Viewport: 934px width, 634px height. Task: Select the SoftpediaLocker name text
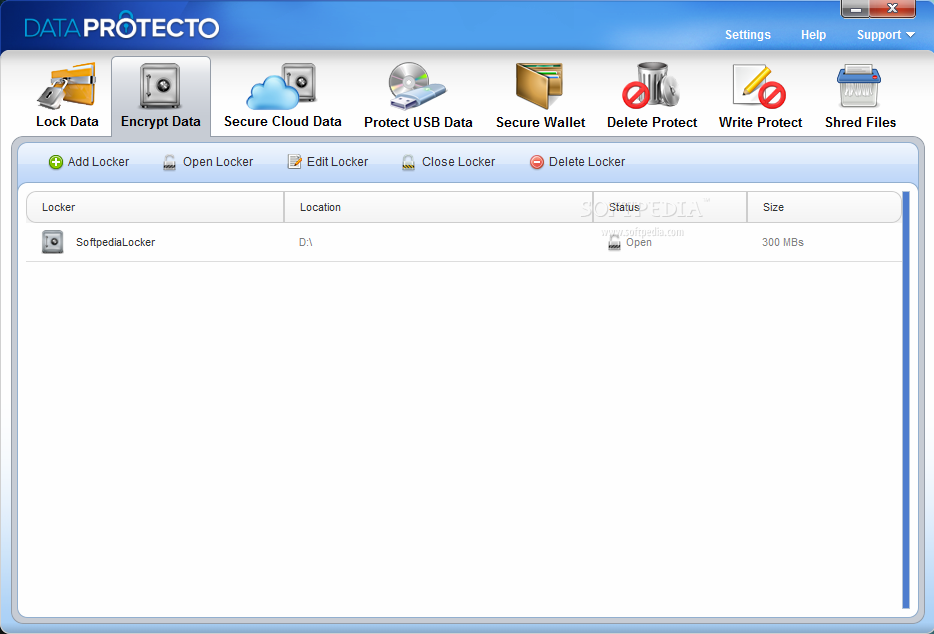click(x=116, y=243)
